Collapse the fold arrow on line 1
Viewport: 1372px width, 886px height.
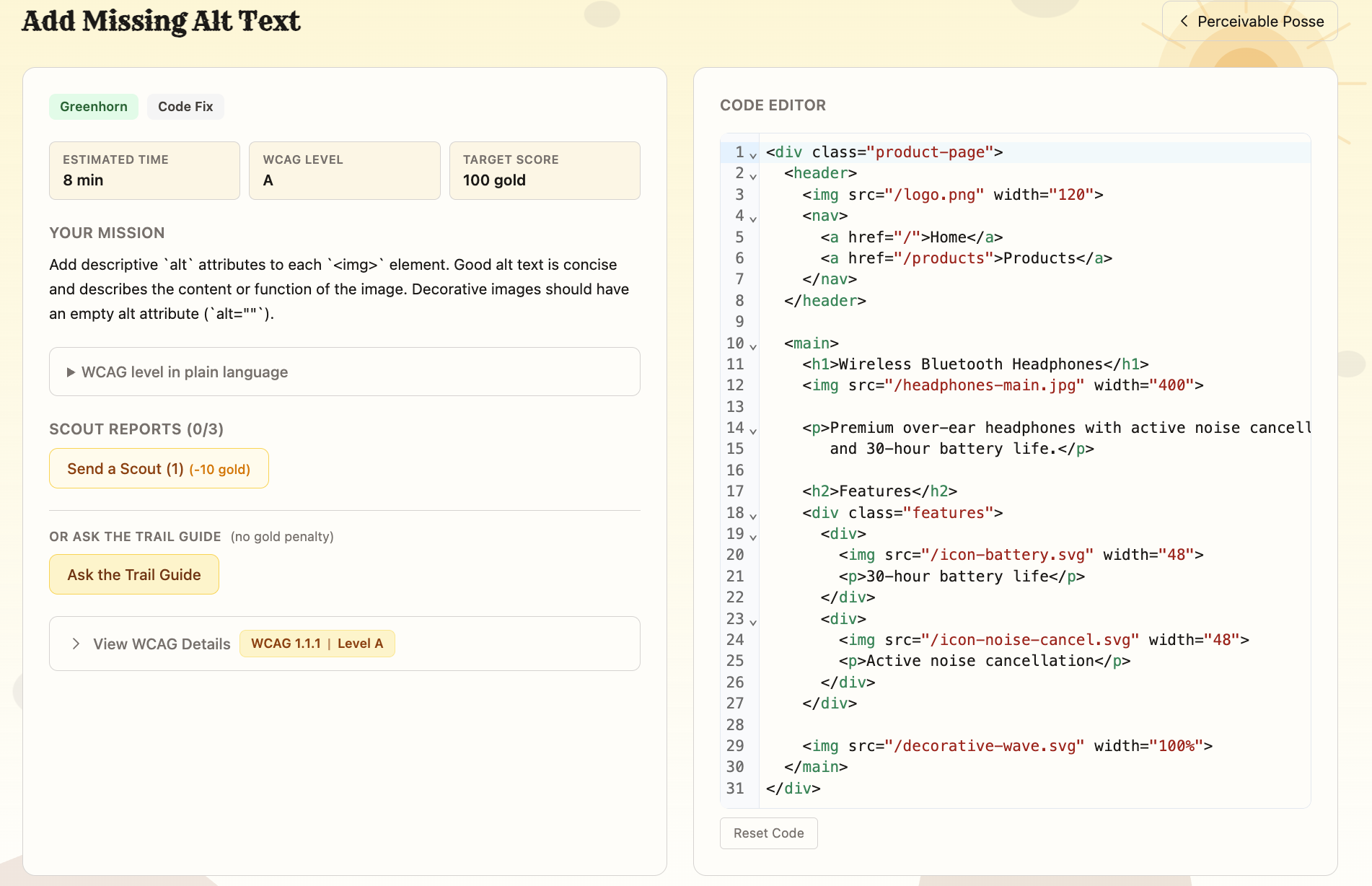753,155
